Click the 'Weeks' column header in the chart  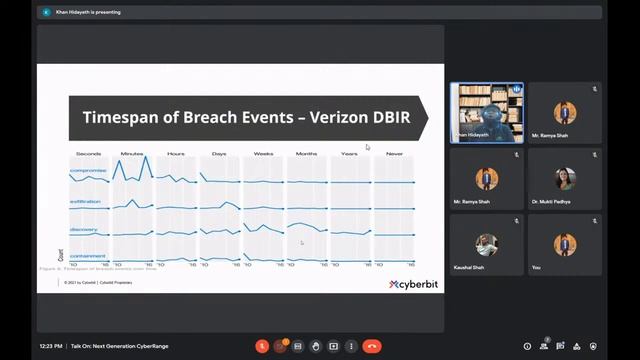tap(263, 154)
